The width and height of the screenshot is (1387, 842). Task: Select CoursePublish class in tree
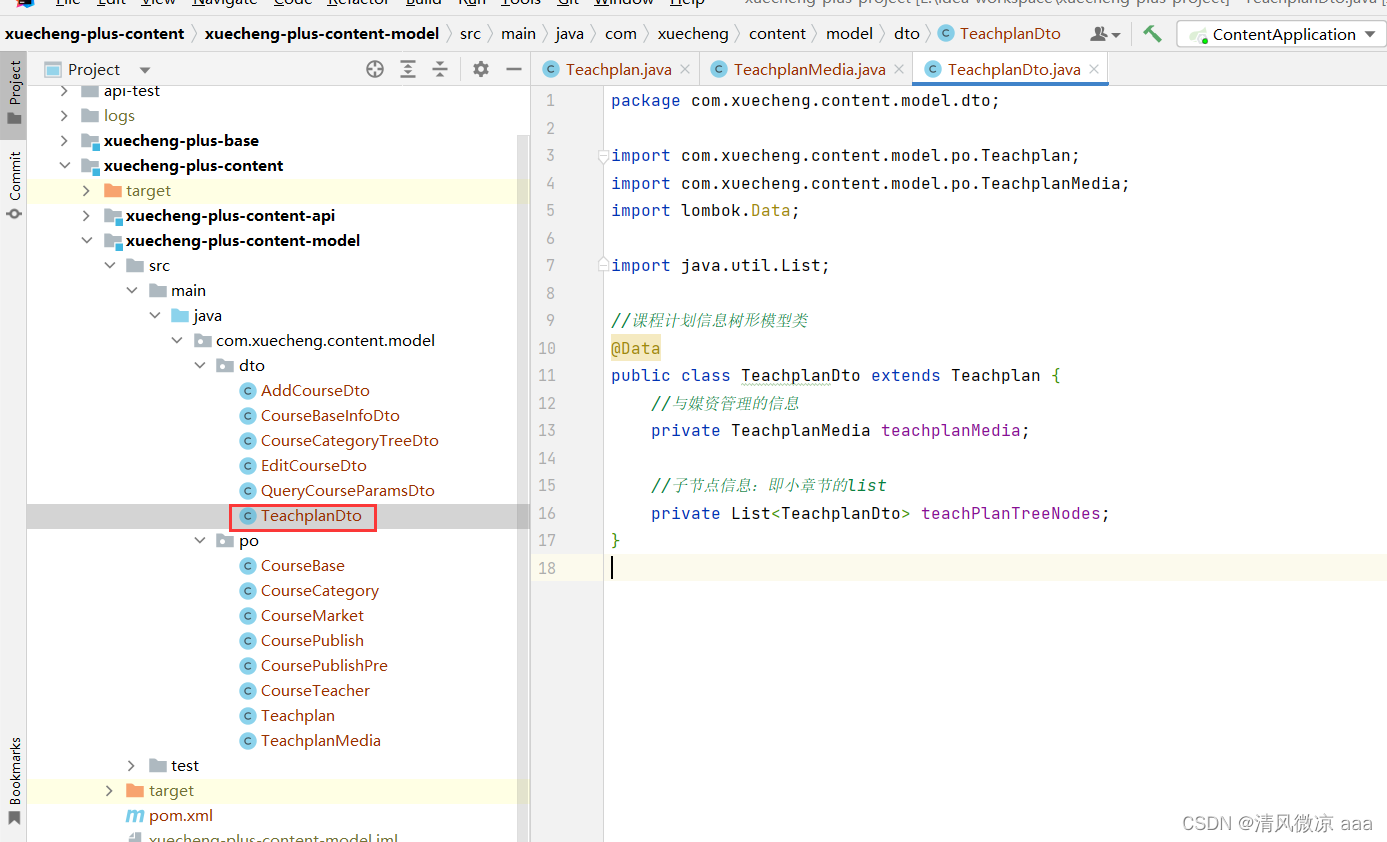point(312,640)
